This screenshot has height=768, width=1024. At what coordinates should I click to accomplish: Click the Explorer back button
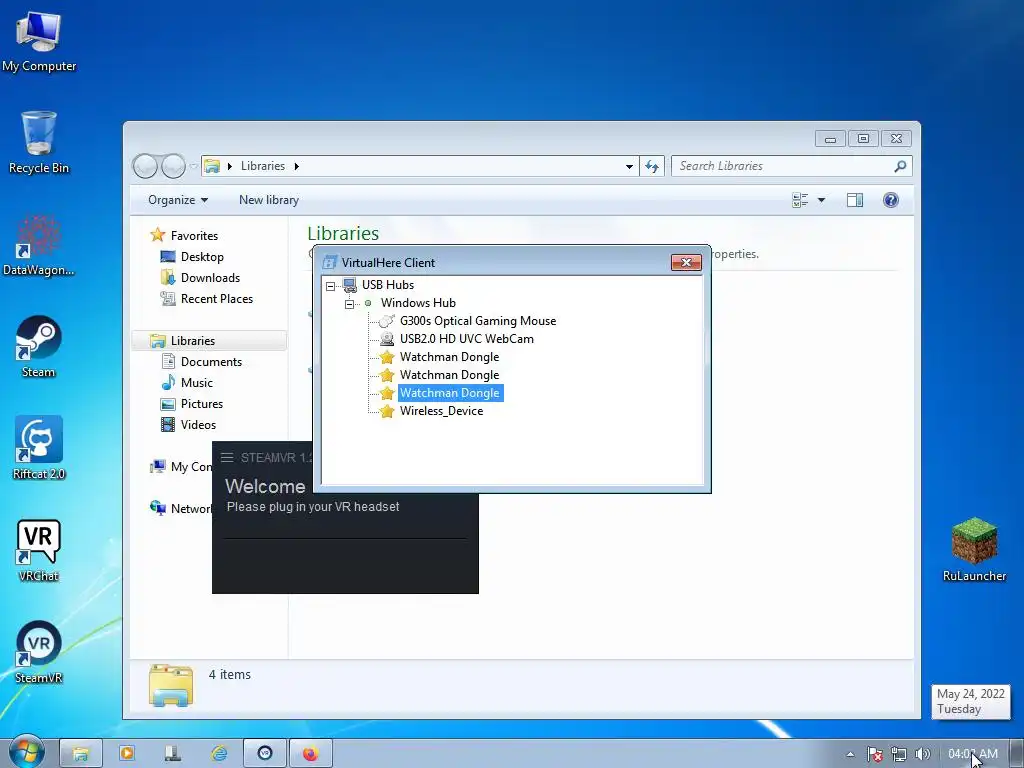pos(145,167)
